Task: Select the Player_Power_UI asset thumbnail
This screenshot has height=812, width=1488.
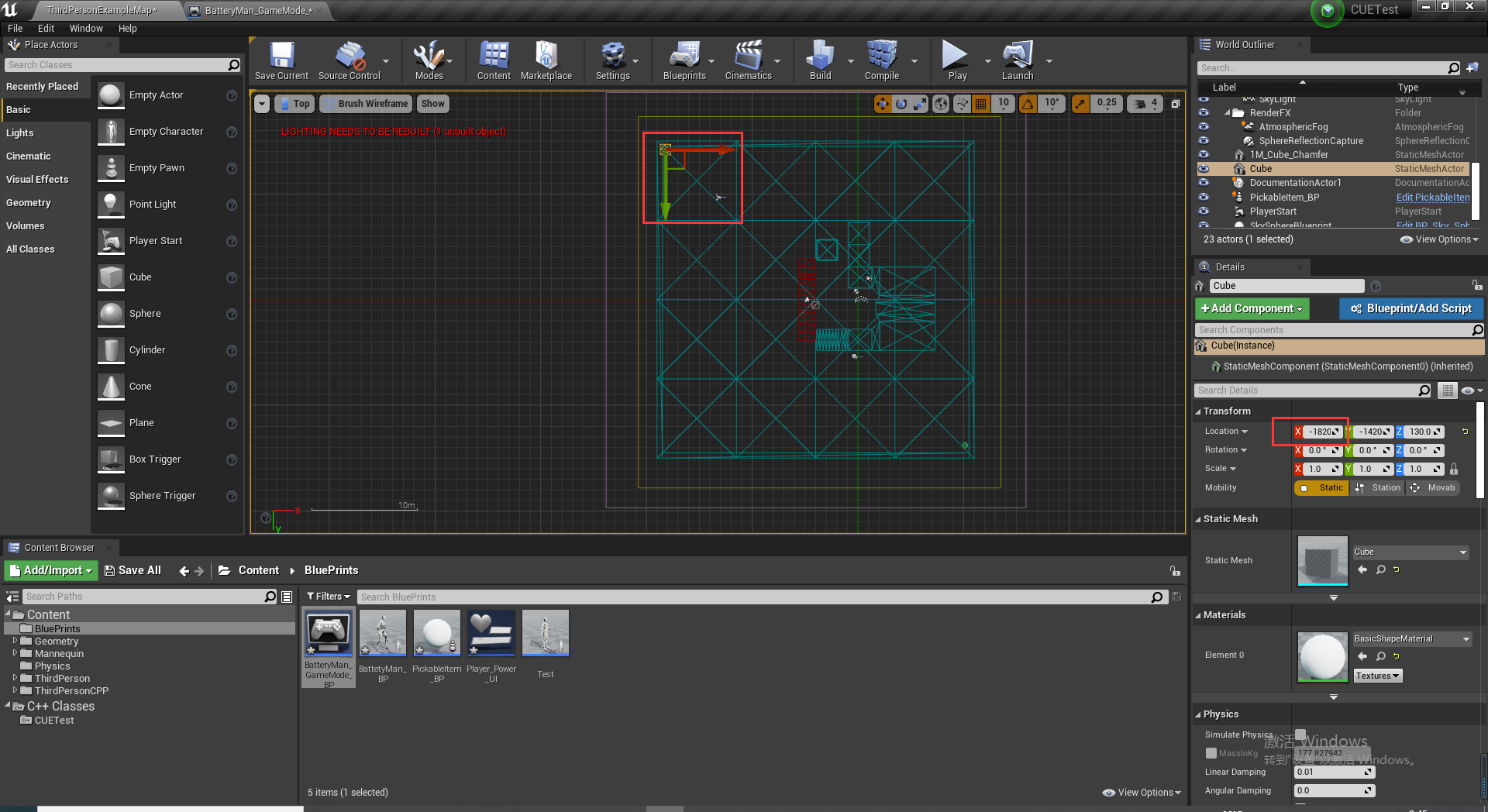Action: click(491, 633)
